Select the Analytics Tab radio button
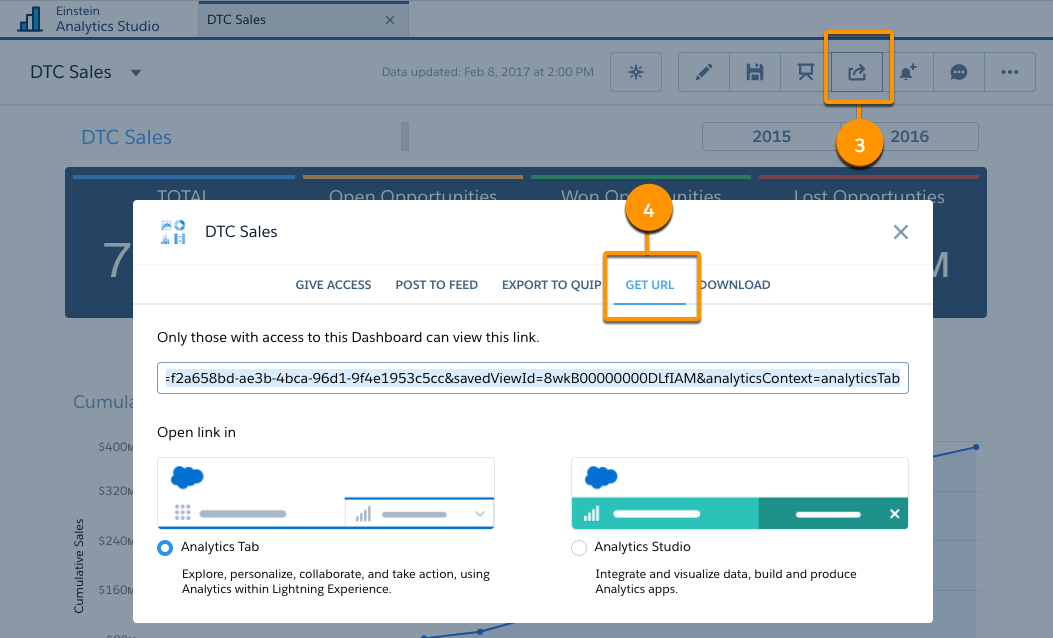 point(166,548)
